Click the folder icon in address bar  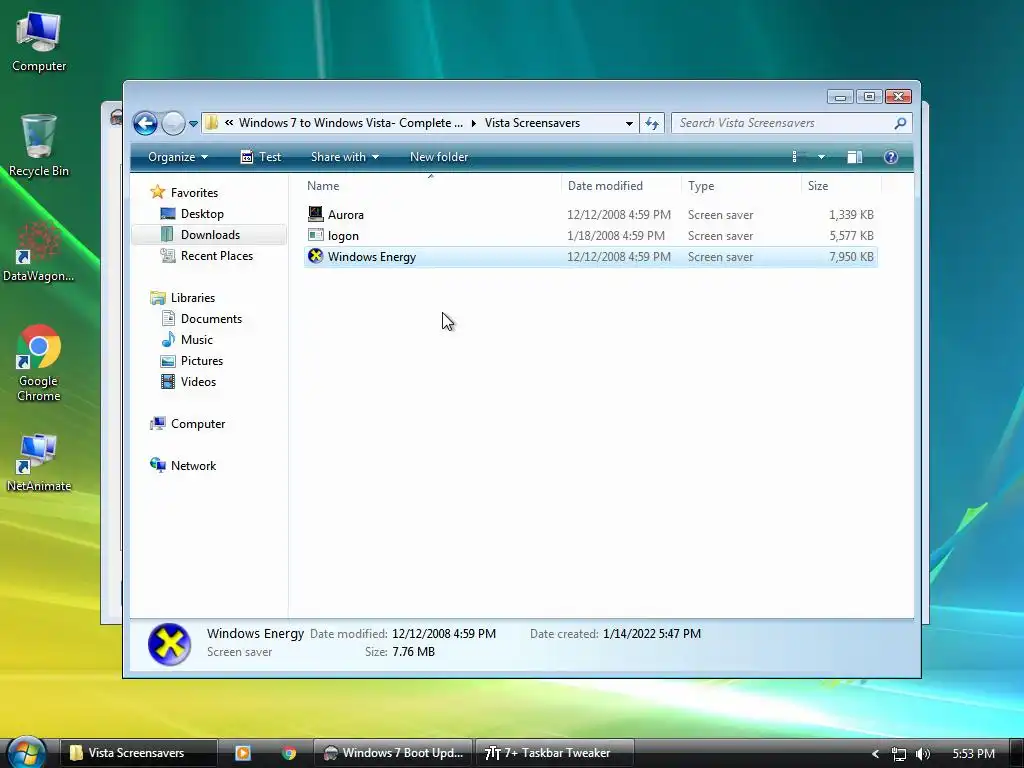tap(211, 123)
